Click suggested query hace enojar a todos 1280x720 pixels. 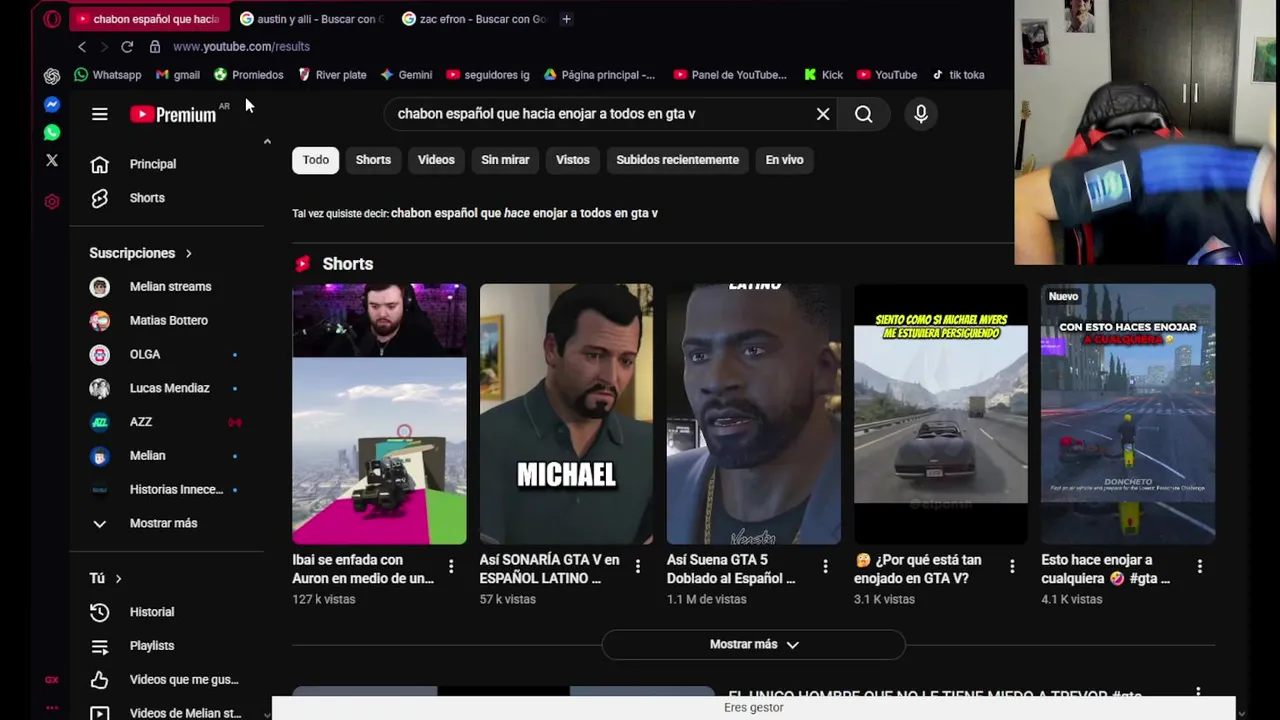click(524, 213)
